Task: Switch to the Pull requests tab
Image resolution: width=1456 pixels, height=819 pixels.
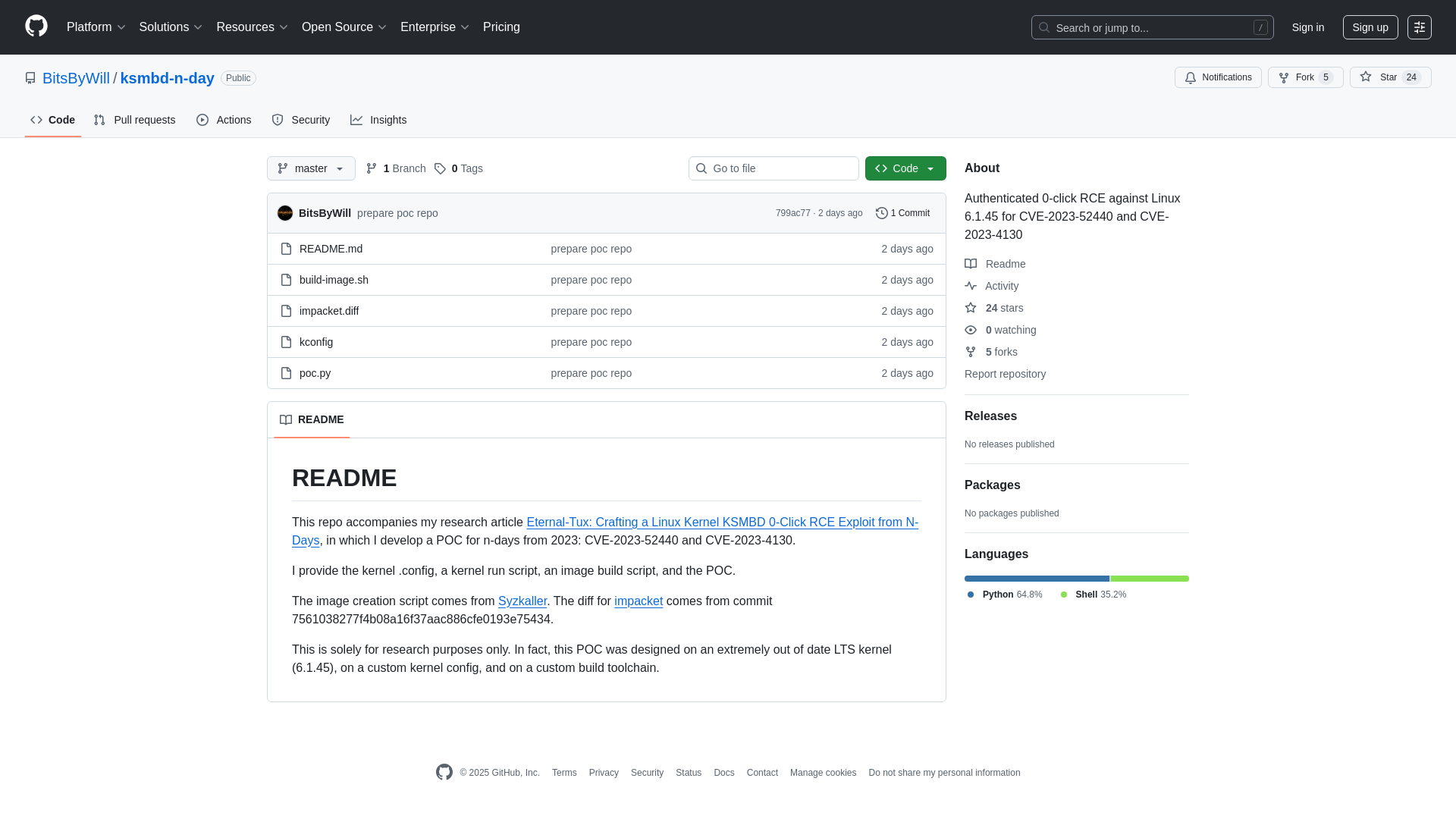Action: click(x=134, y=120)
